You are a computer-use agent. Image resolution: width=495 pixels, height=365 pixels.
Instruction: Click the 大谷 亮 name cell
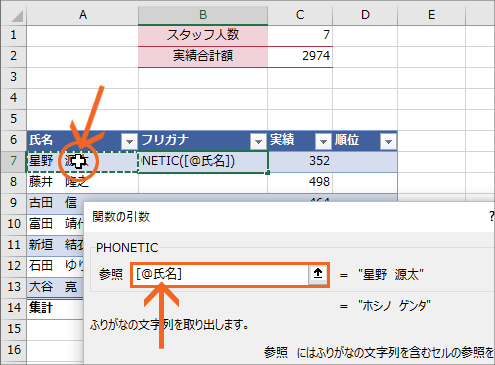click(x=55, y=287)
